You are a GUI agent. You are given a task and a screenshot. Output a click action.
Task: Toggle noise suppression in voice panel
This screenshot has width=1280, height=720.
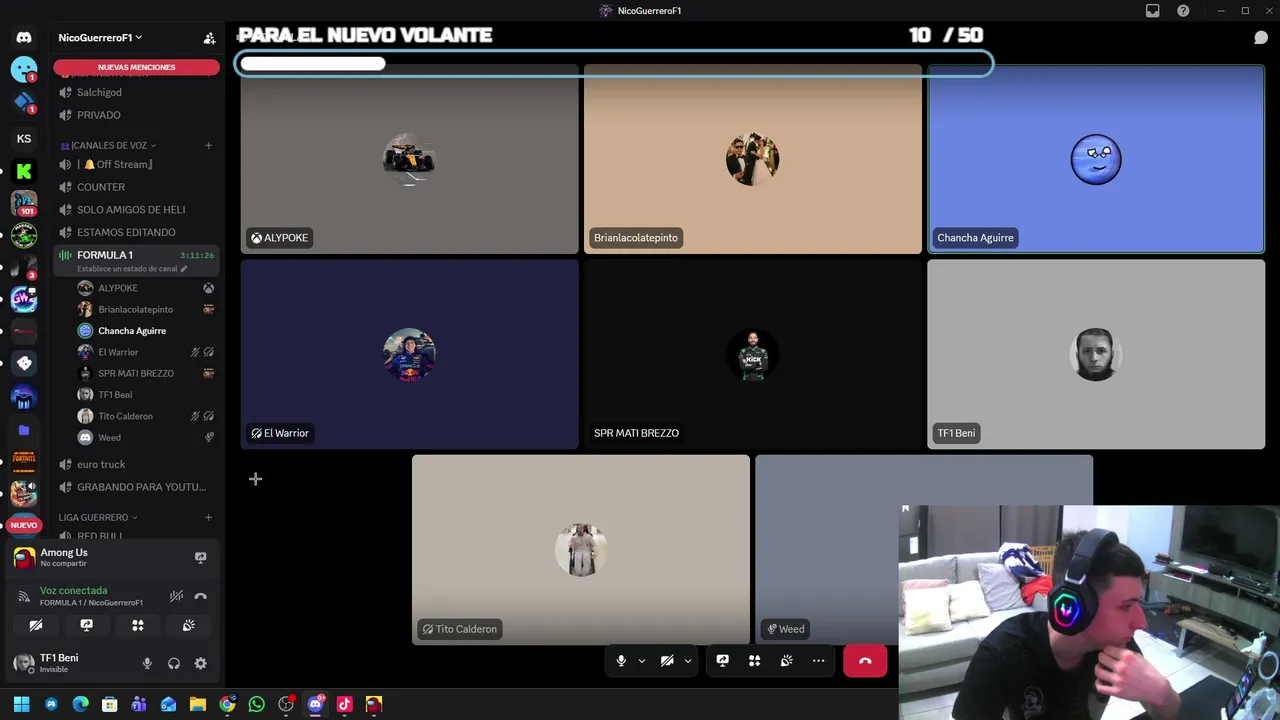(x=176, y=596)
